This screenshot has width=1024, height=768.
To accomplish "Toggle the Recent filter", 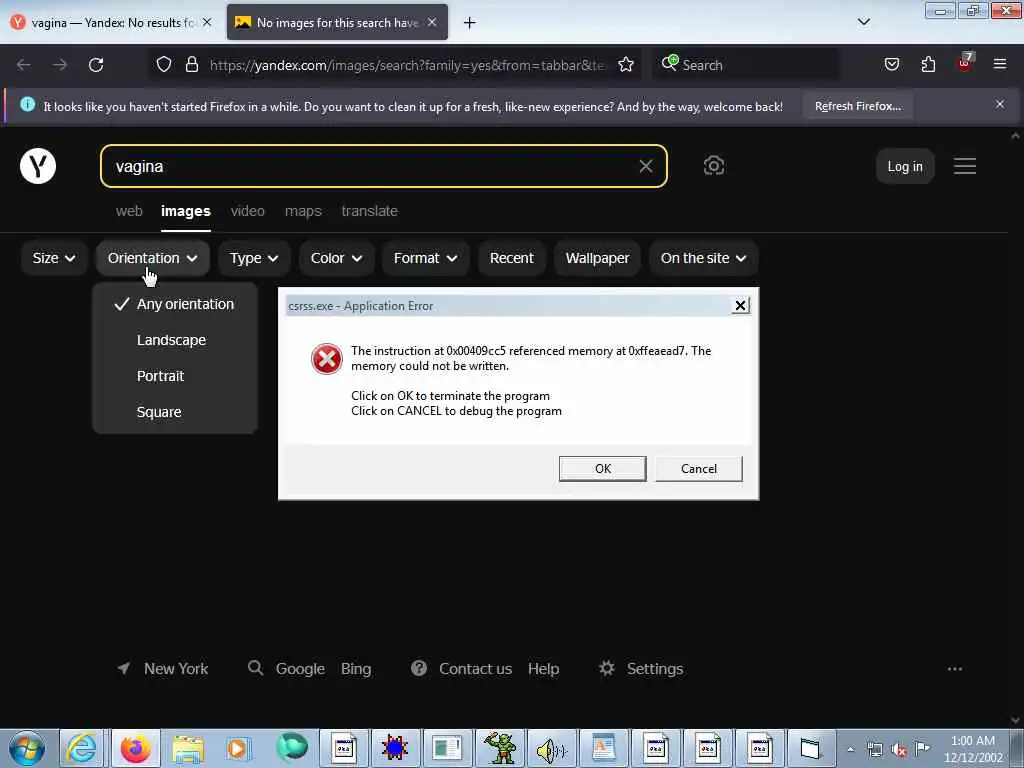I will point(511,258).
